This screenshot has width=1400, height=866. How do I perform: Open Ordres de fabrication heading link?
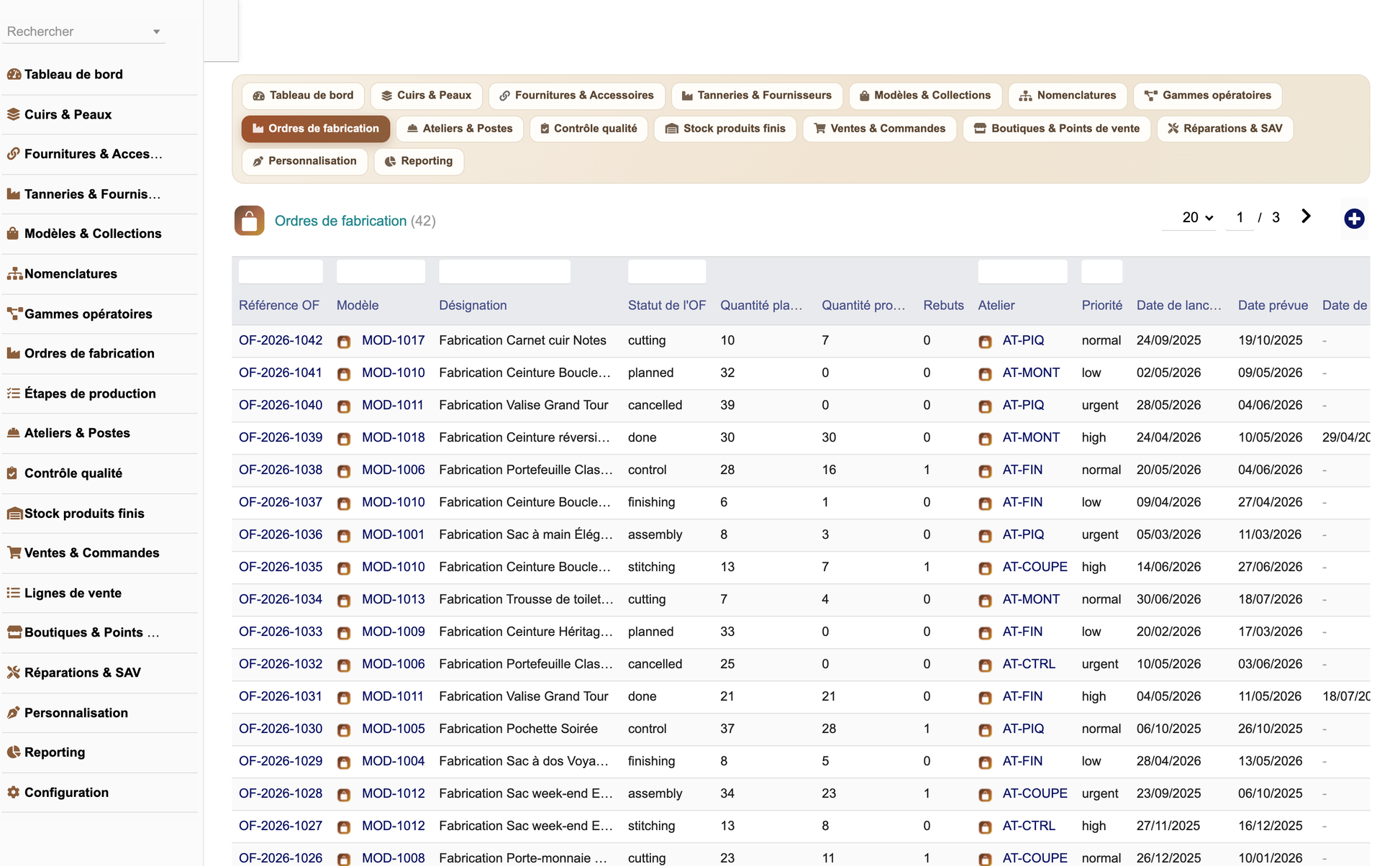click(340, 221)
